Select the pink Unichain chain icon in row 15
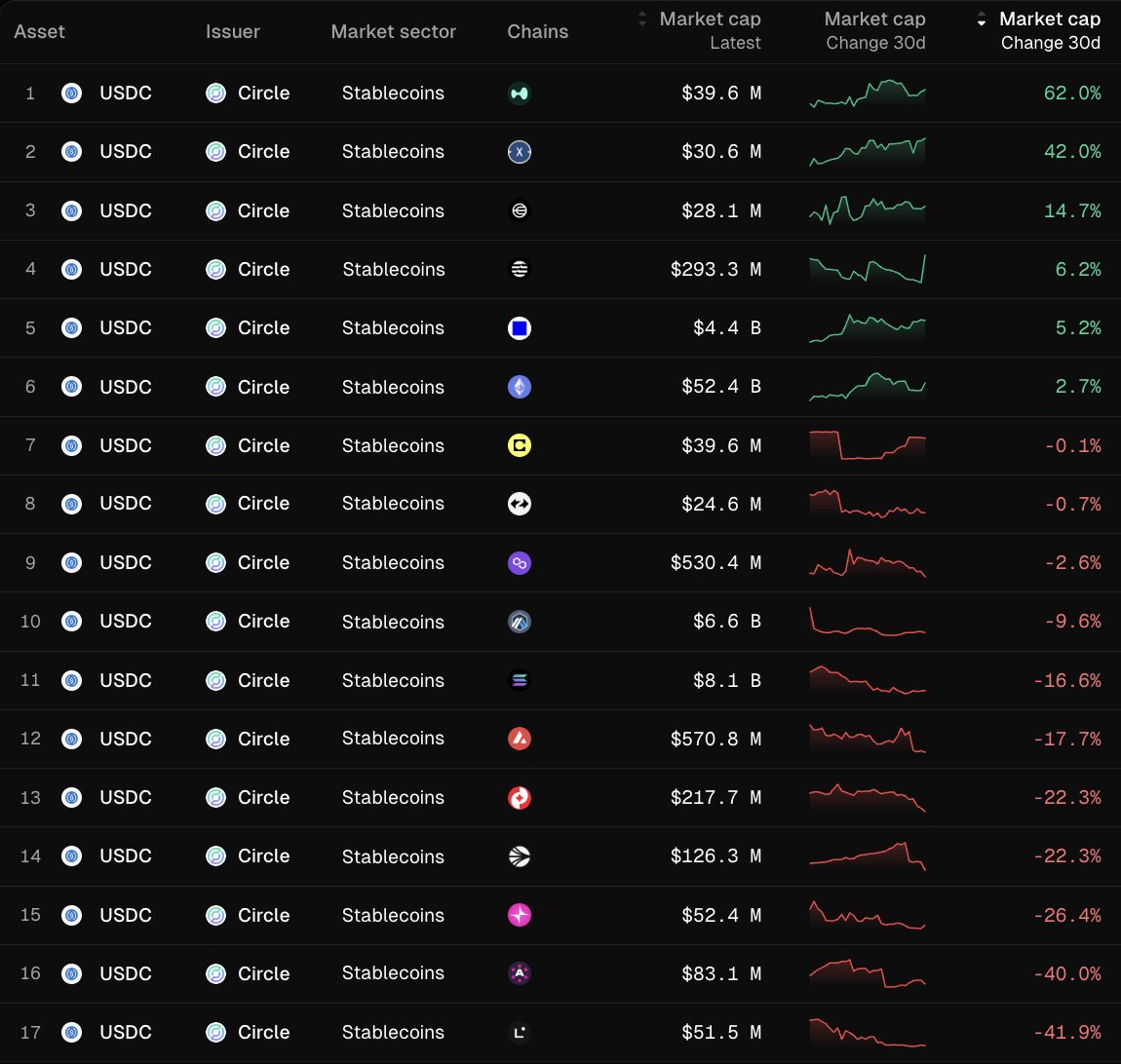Viewport: 1121px width, 1064px height. click(x=520, y=915)
